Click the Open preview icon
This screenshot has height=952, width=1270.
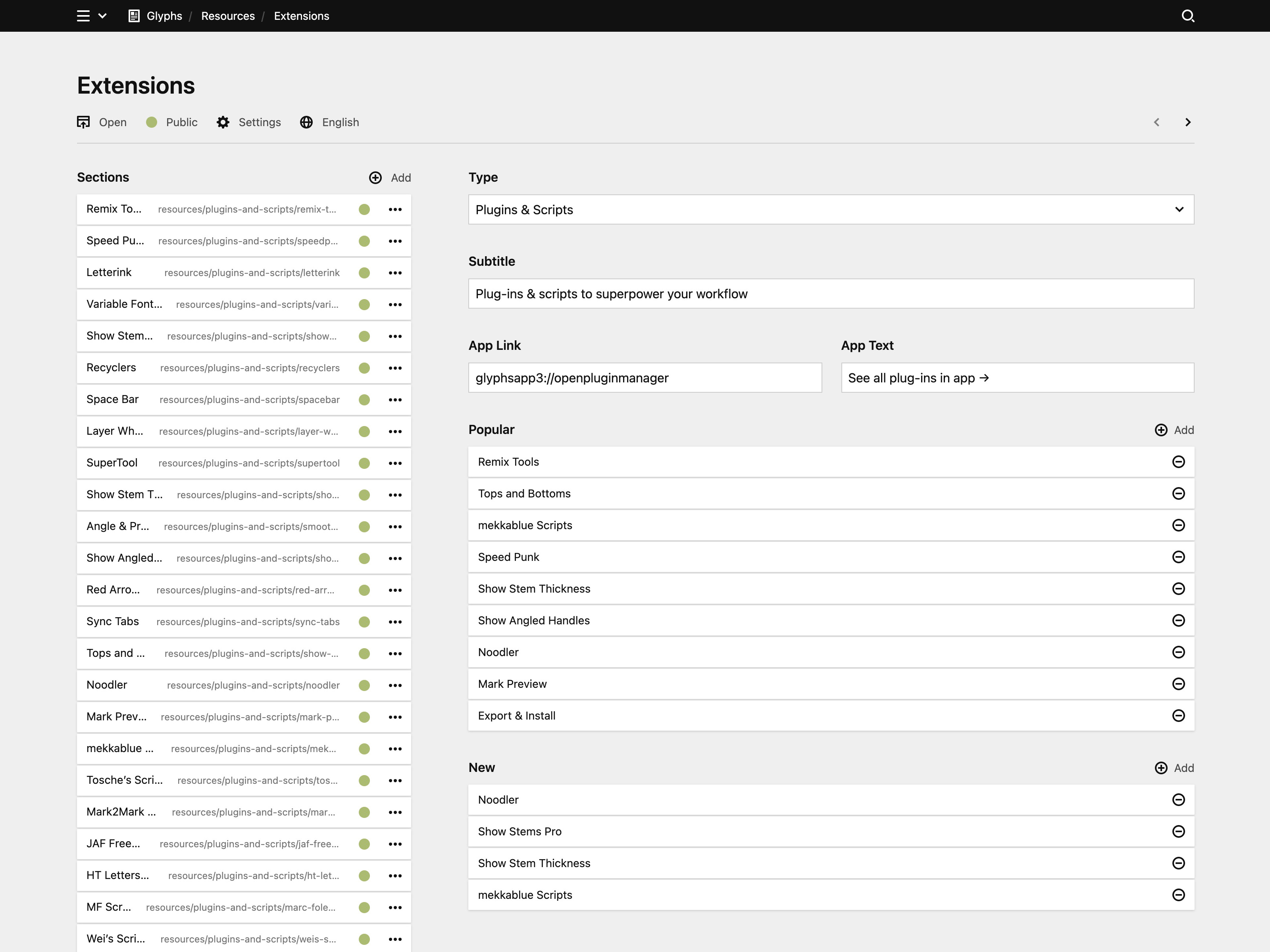tap(84, 122)
